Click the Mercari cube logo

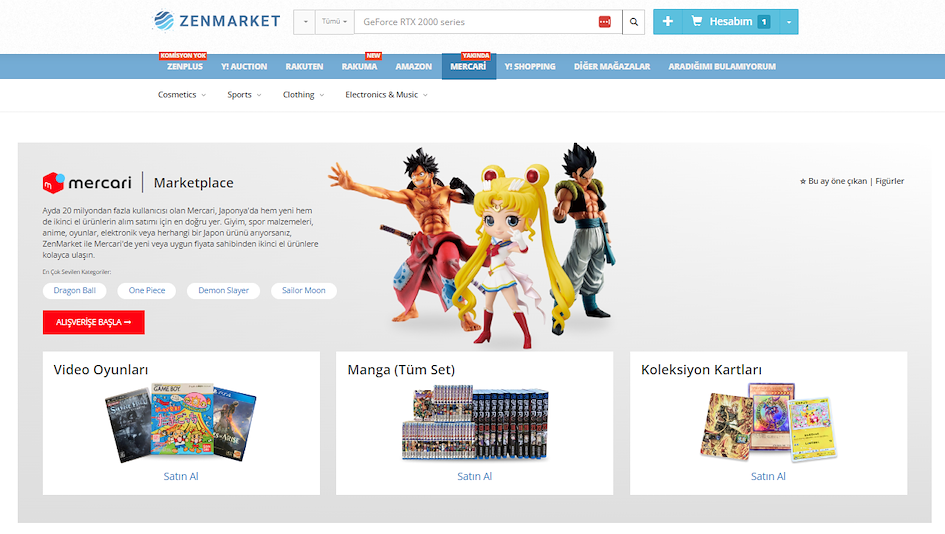click(x=53, y=183)
